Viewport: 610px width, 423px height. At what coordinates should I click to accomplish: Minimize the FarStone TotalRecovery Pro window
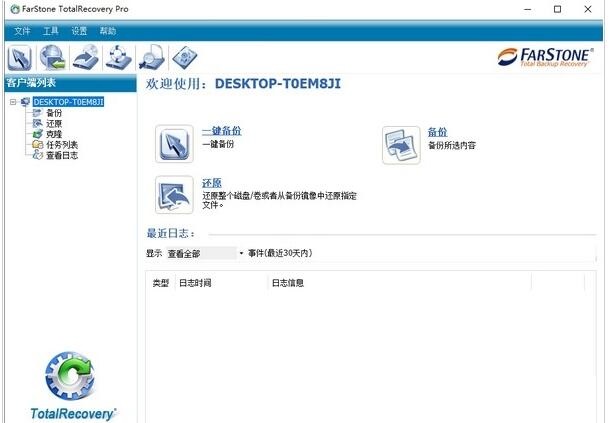(x=528, y=9)
